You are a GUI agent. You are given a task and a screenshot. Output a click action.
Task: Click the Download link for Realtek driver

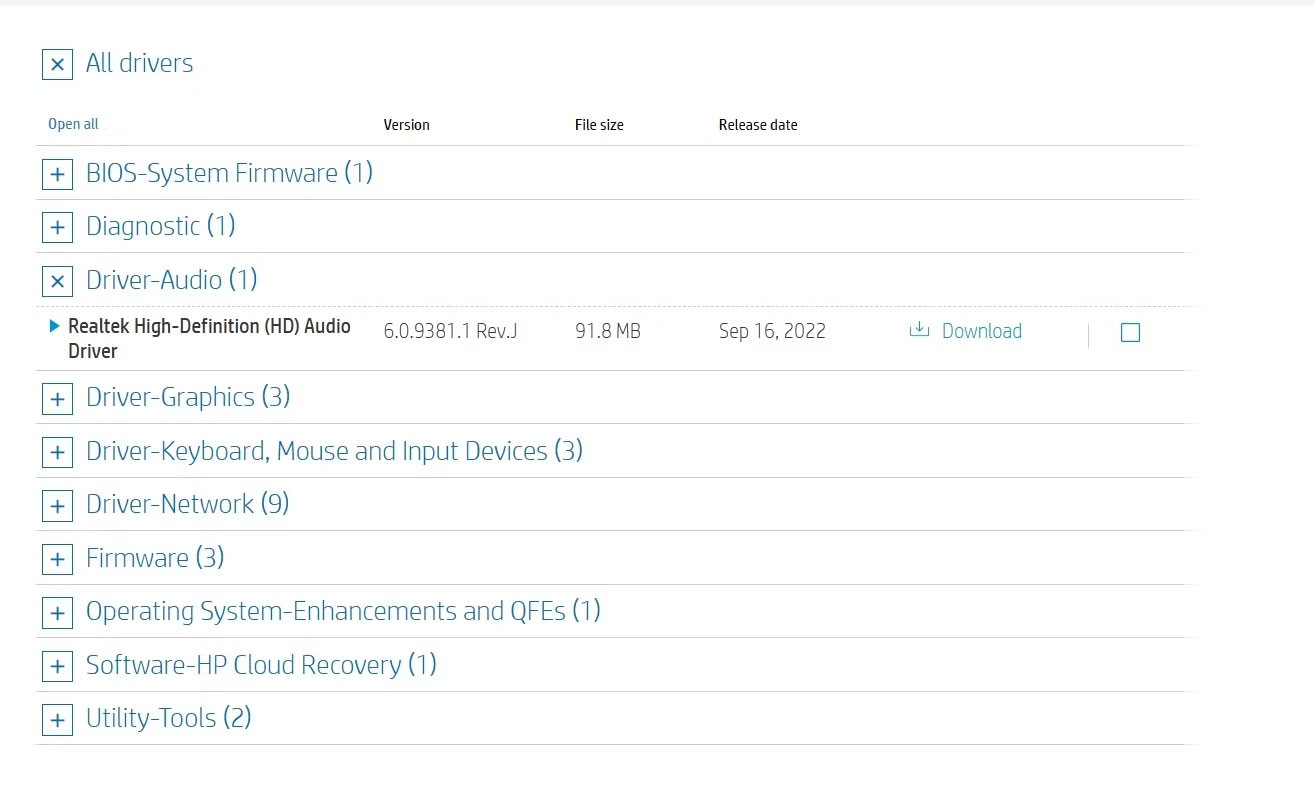click(x=981, y=331)
